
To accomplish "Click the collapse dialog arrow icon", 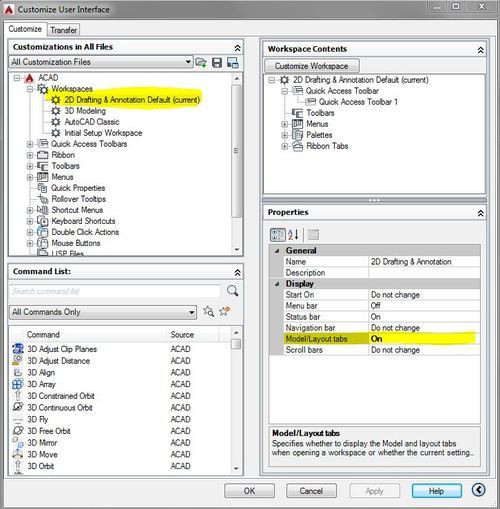I will tap(478, 490).
